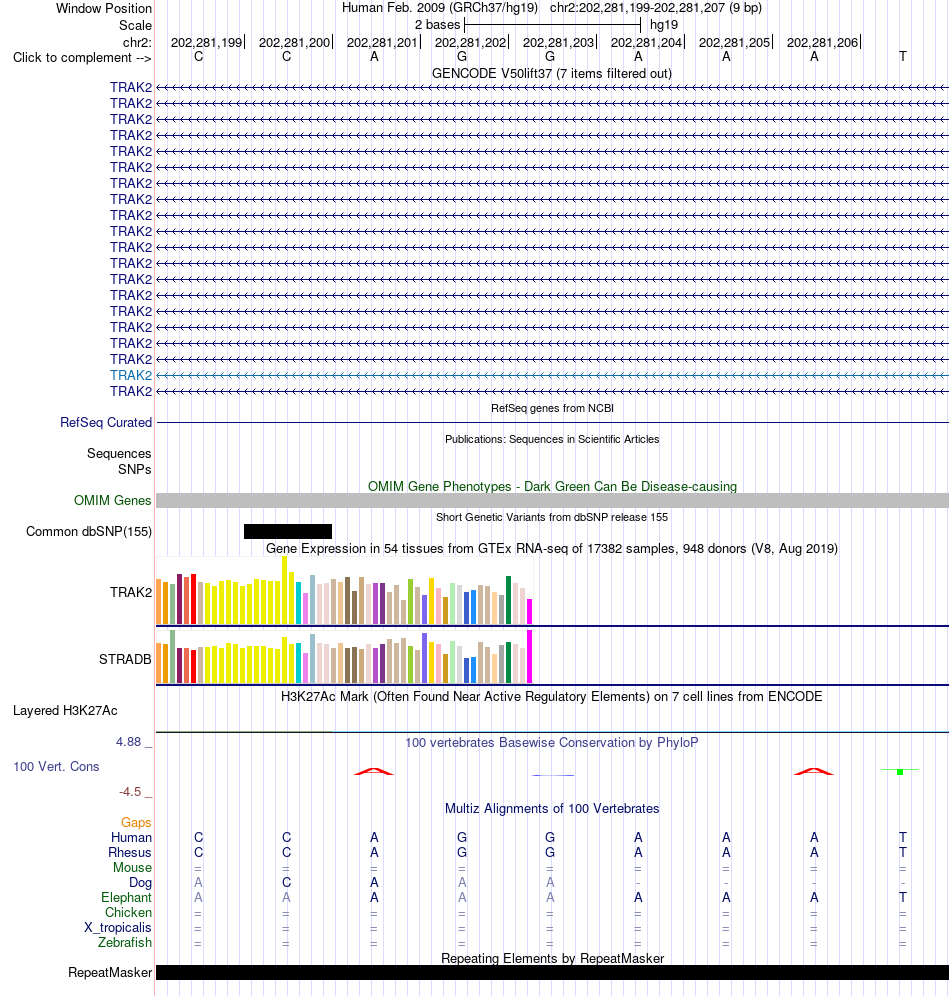950x996 pixels.
Task: Select the Dog alignment row label
Action: [140, 883]
